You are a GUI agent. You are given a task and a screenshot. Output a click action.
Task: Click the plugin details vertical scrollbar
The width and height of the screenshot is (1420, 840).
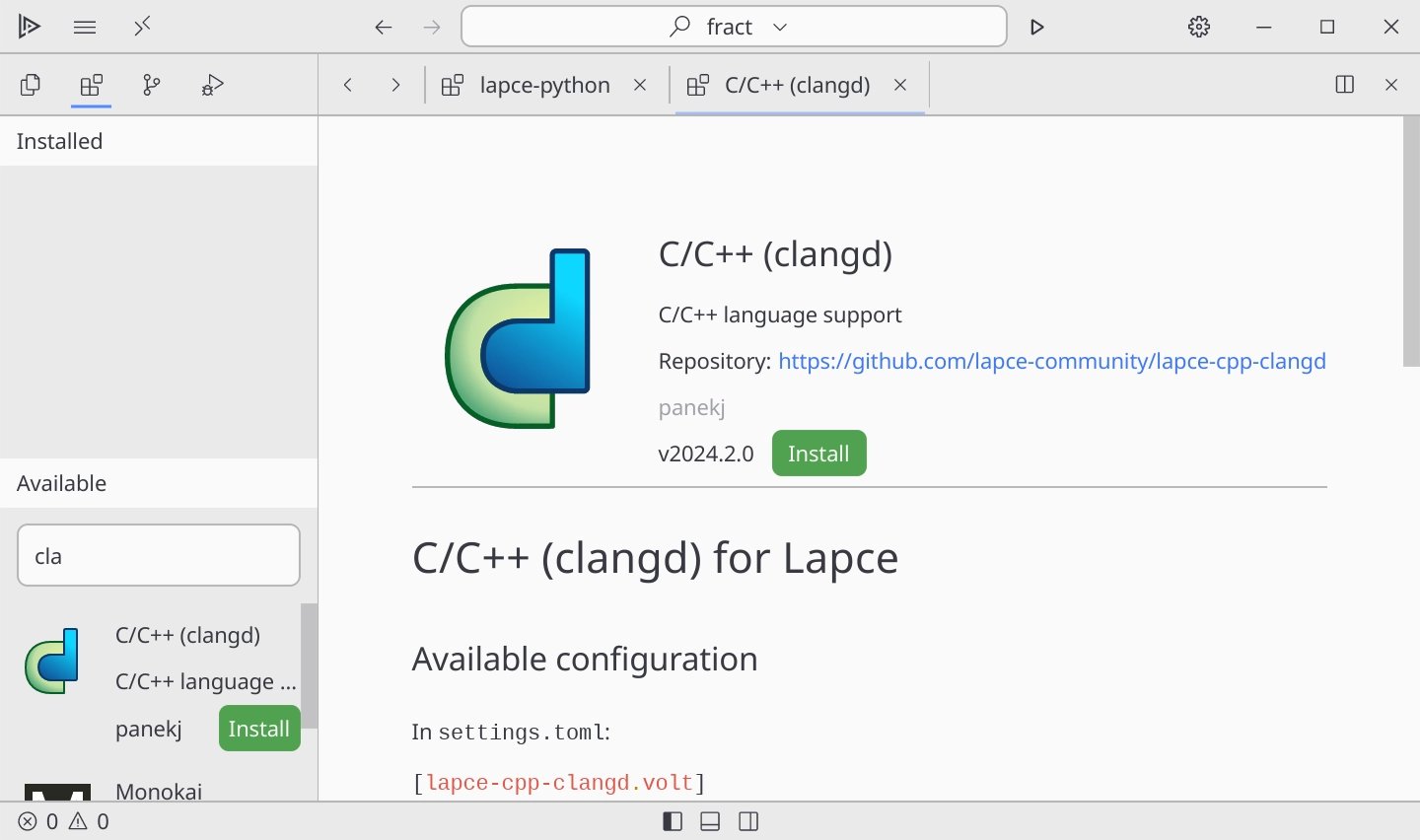(x=1411, y=242)
